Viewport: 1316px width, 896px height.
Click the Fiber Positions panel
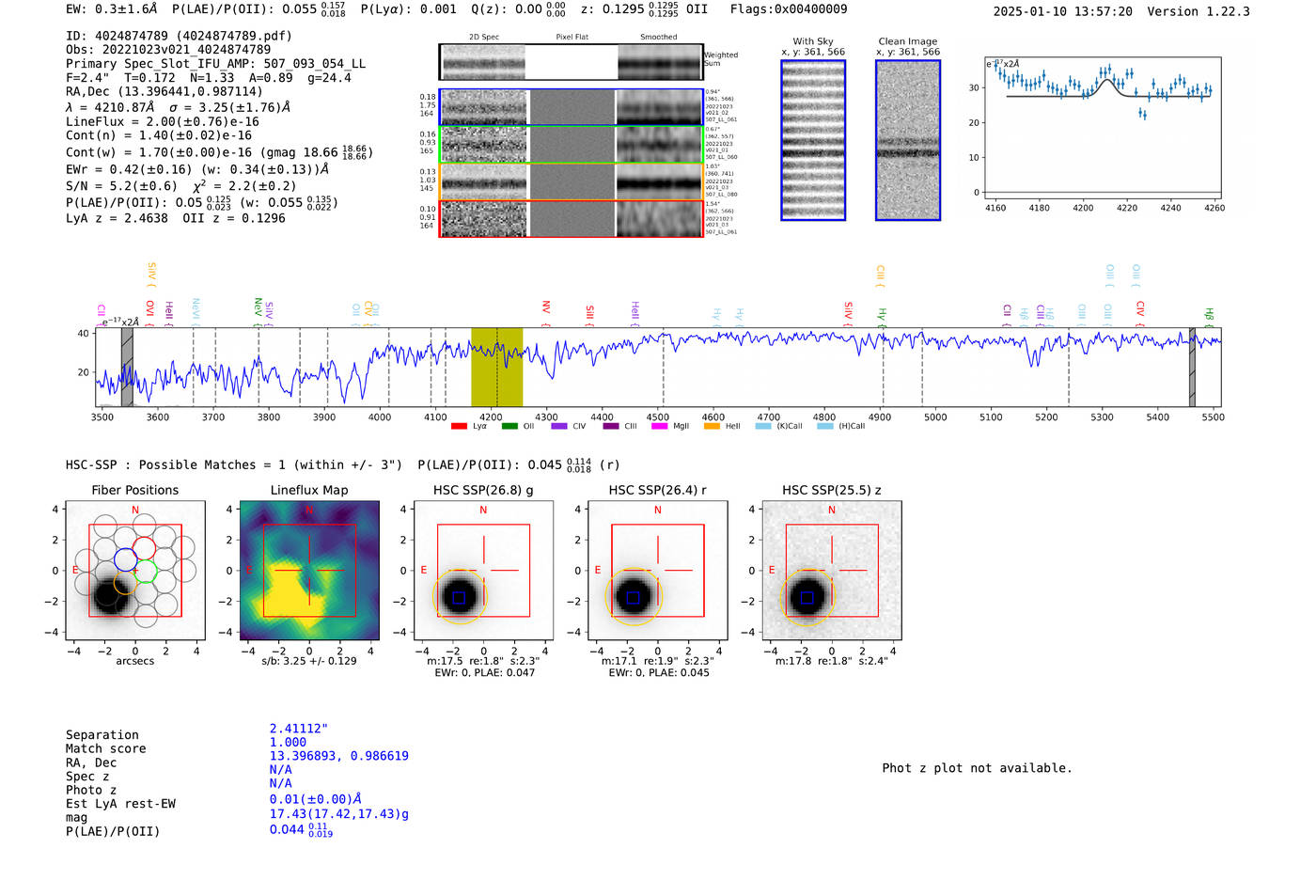(135, 571)
